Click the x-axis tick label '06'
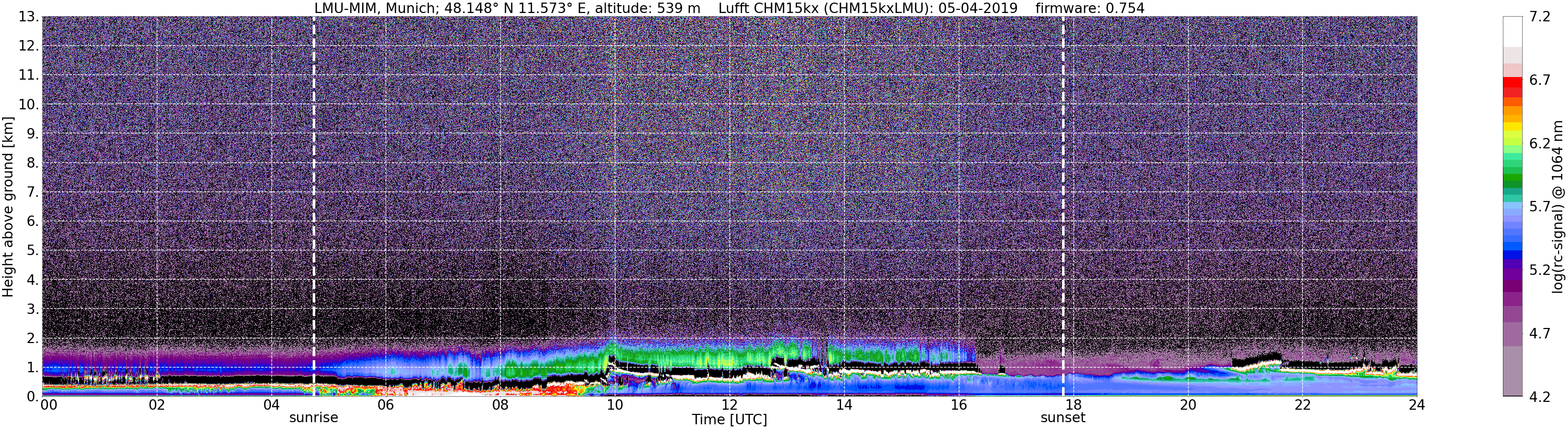 [x=386, y=404]
